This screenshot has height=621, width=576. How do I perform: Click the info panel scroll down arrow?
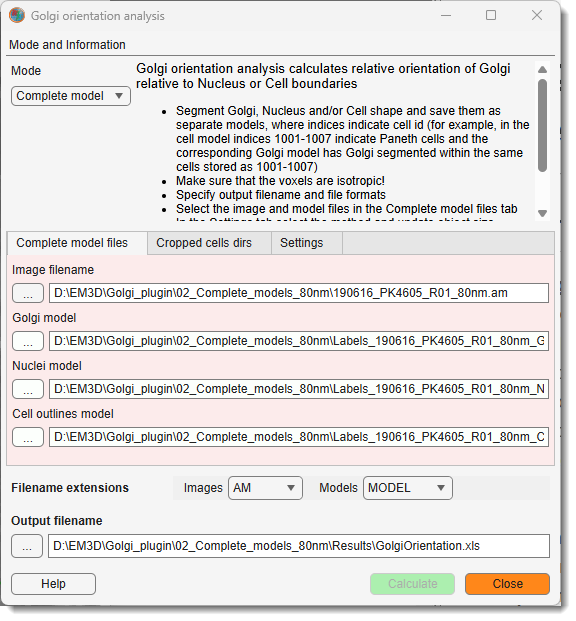(543, 214)
